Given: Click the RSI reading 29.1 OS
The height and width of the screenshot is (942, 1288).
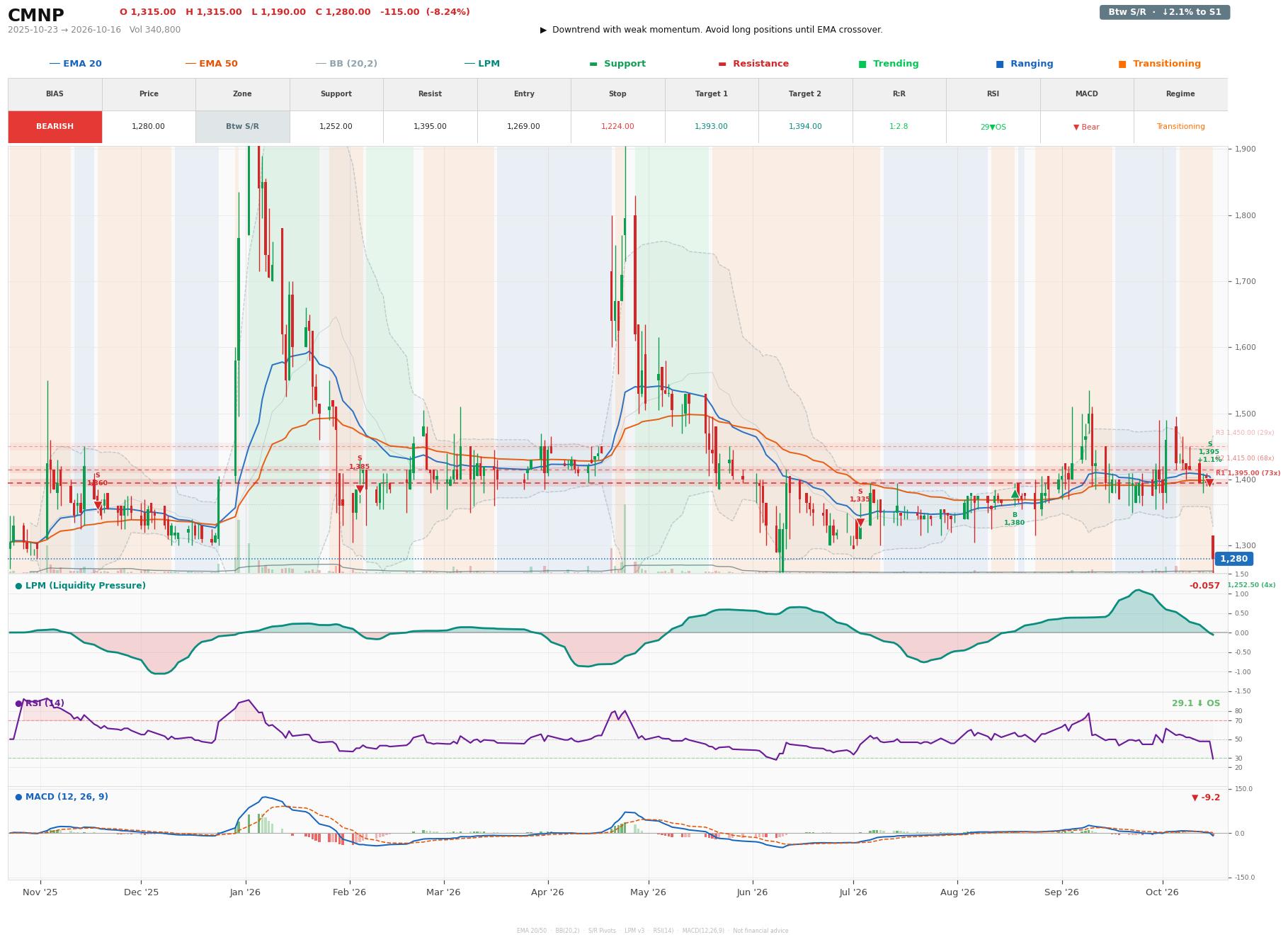Looking at the screenshot, I should click(x=1196, y=703).
